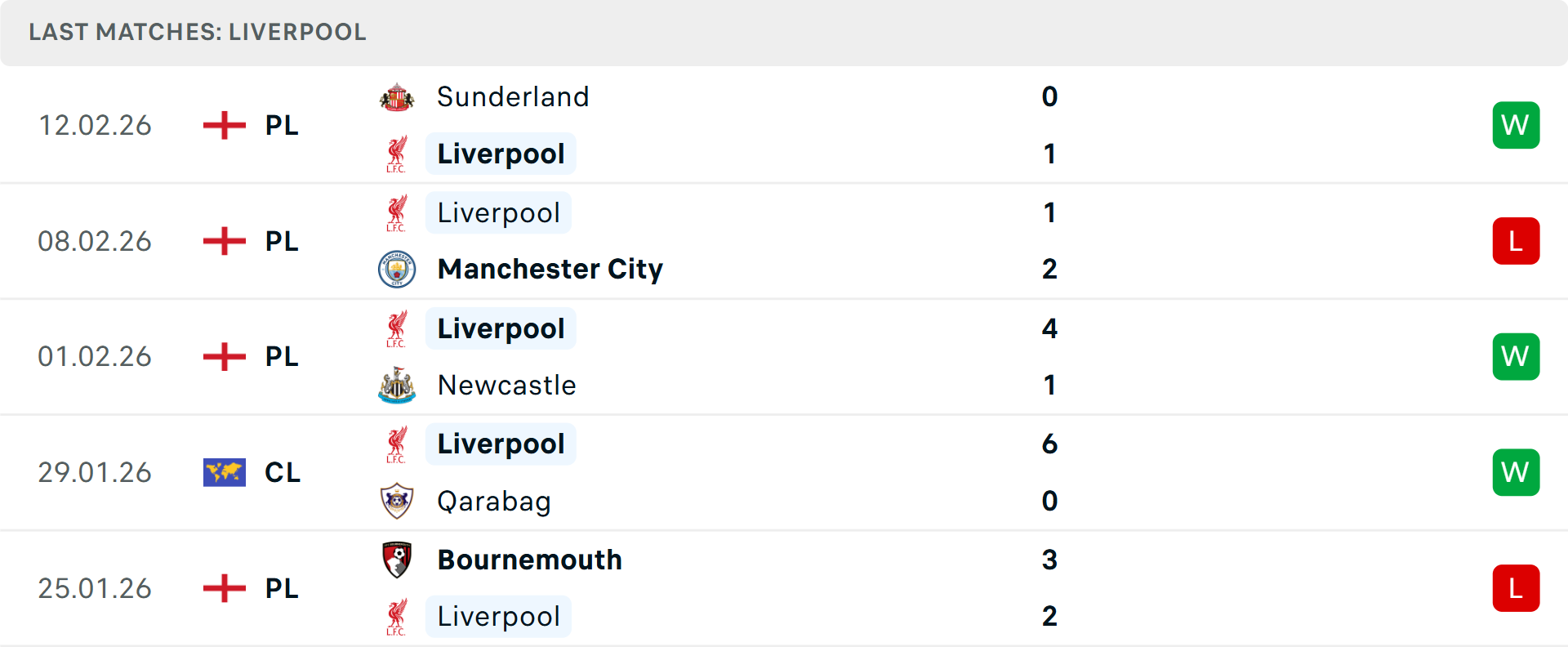This screenshot has width=1568, height=647.
Task: Toggle the L badge for the Manchester City loss
Action: pyautogui.click(x=1517, y=241)
